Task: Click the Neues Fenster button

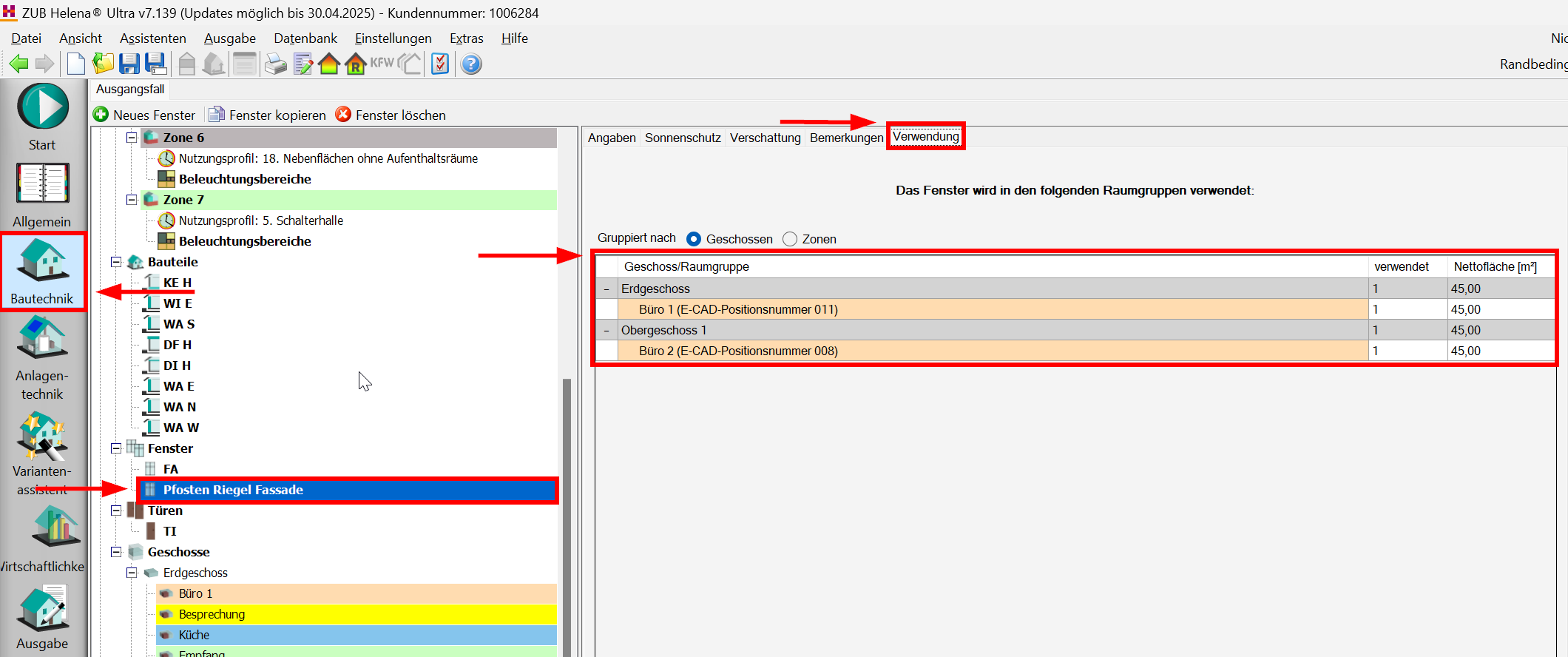Action: tap(145, 115)
